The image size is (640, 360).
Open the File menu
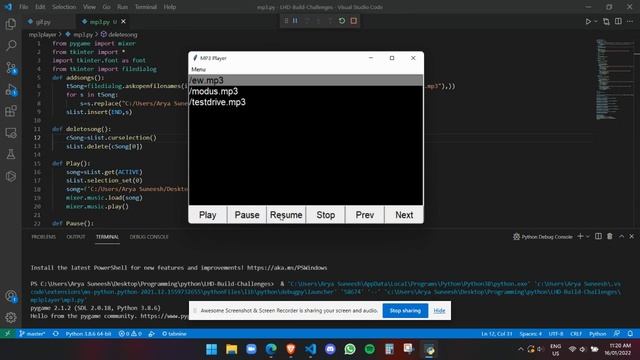point(24,7)
